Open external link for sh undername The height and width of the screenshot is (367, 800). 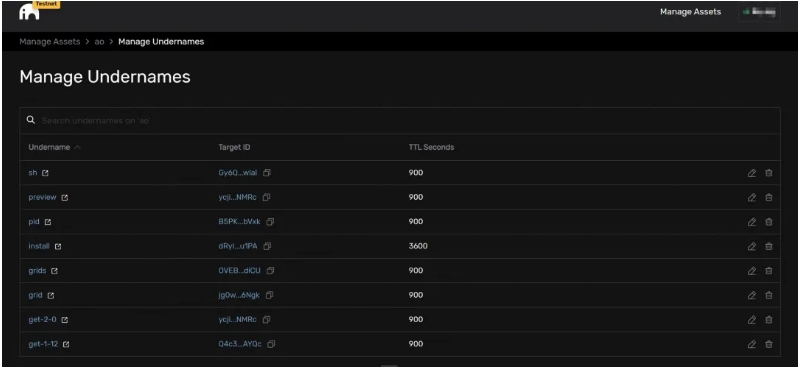tap(45, 173)
